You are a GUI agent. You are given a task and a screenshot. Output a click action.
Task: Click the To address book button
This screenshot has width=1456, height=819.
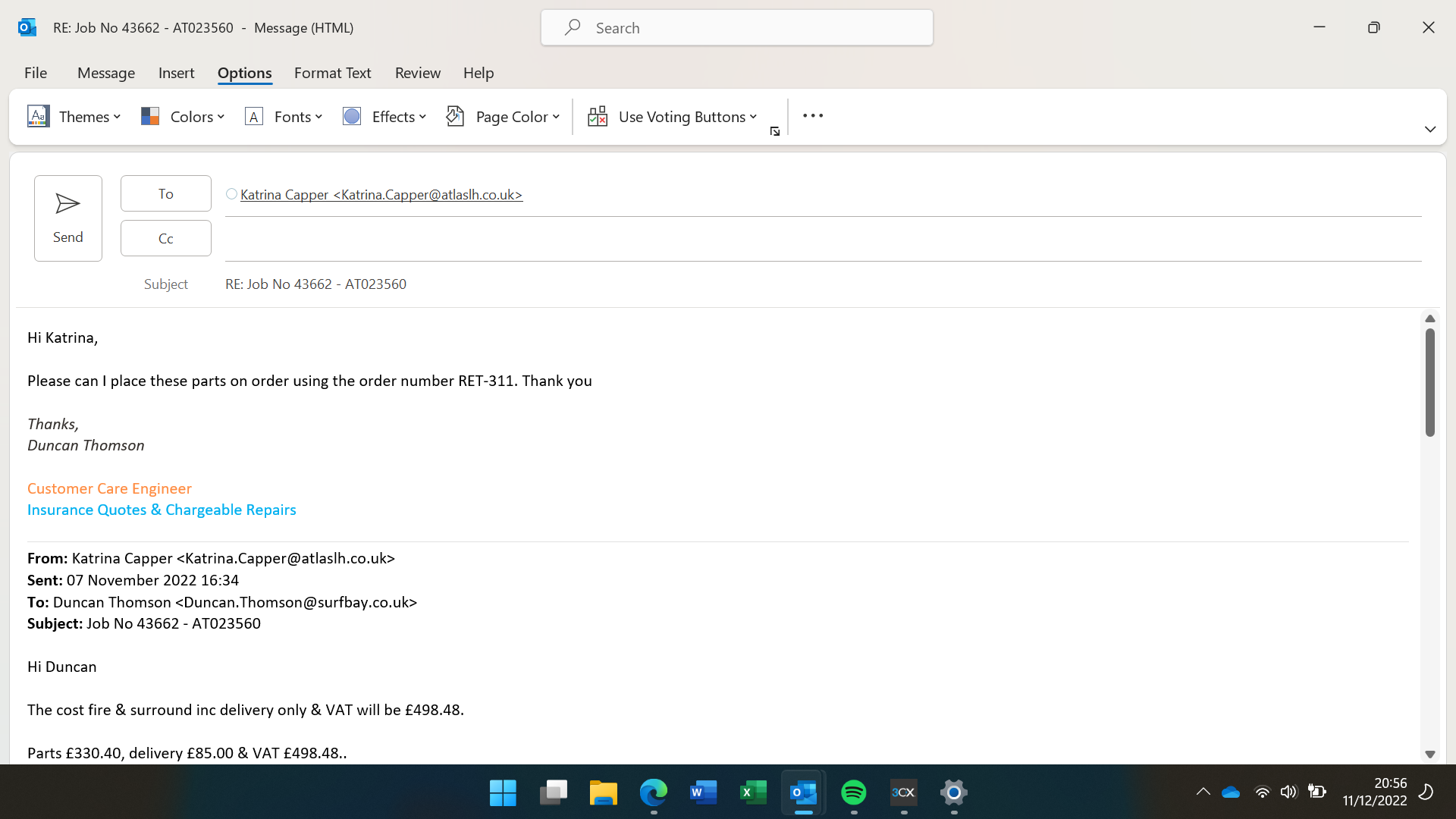pyautogui.click(x=166, y=193)
